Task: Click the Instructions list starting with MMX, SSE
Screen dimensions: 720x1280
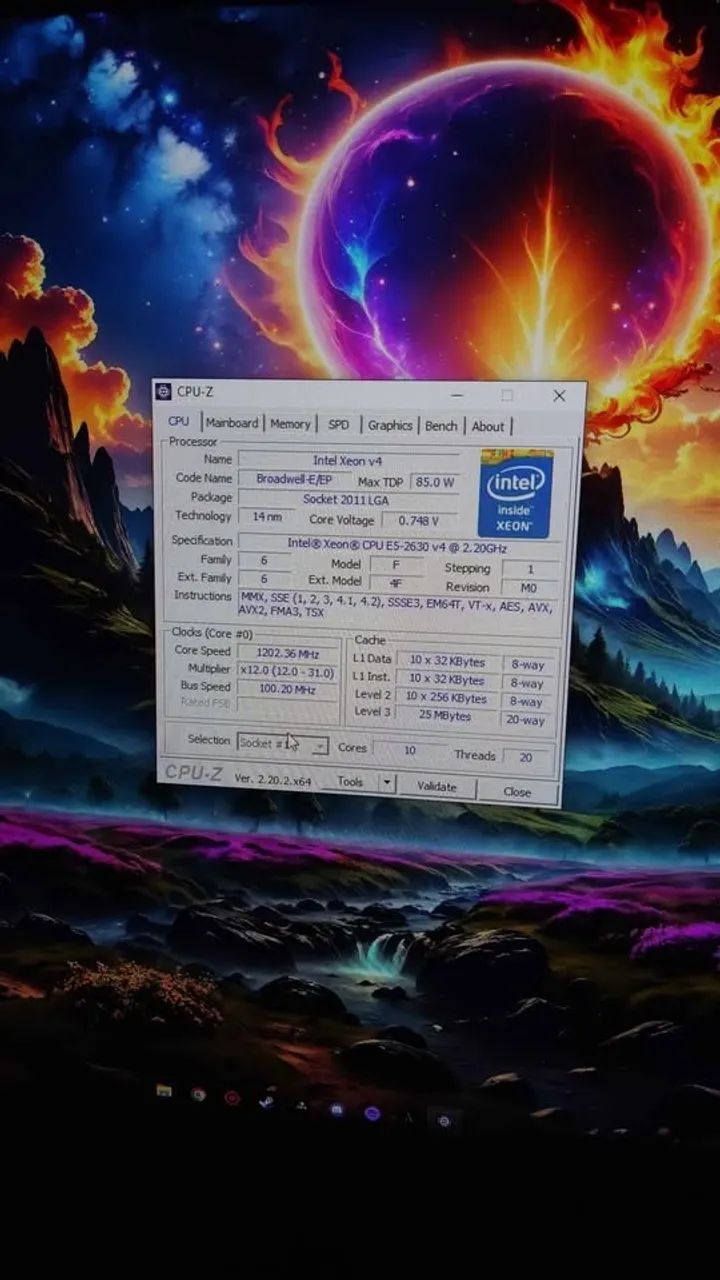Action: click(x=397, y=603)
